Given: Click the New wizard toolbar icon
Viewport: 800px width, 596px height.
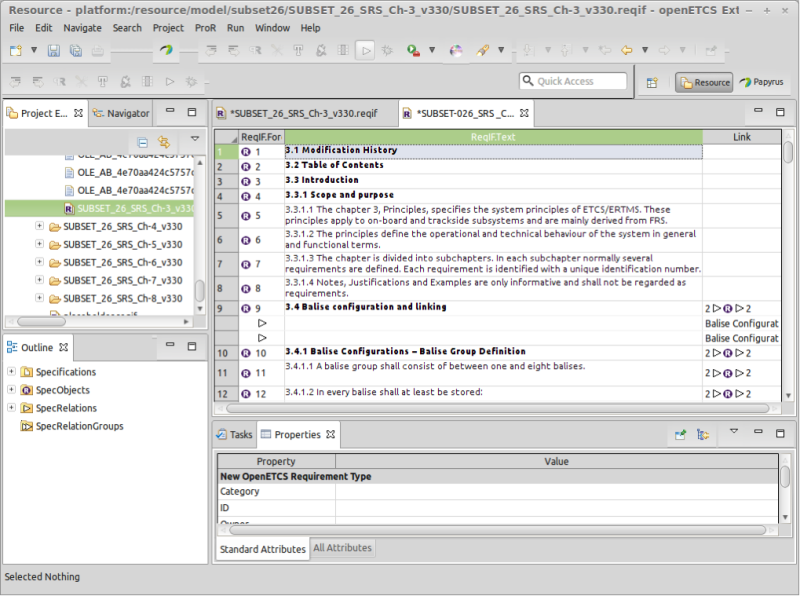Looking at the screenshot, I should (16, 50).
